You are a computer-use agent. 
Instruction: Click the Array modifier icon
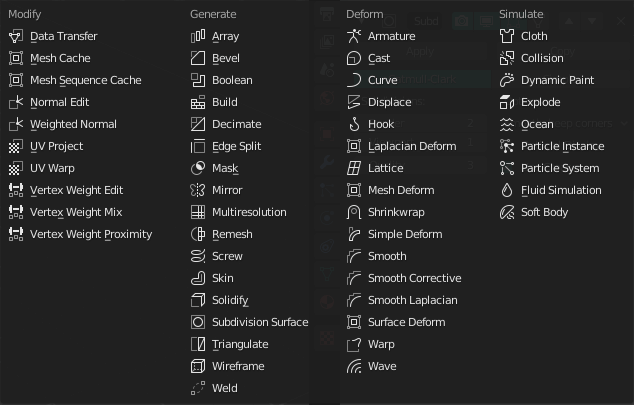(198, 36)
